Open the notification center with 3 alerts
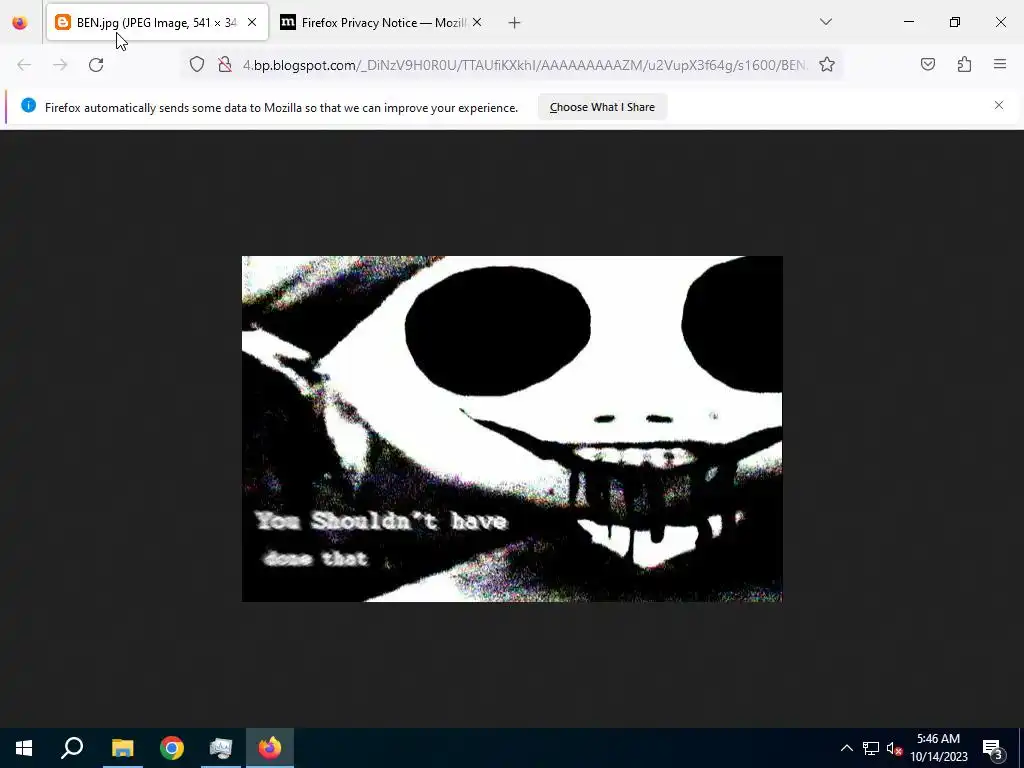This screenshot has height=768, width=1024. (x=993, y=748)
